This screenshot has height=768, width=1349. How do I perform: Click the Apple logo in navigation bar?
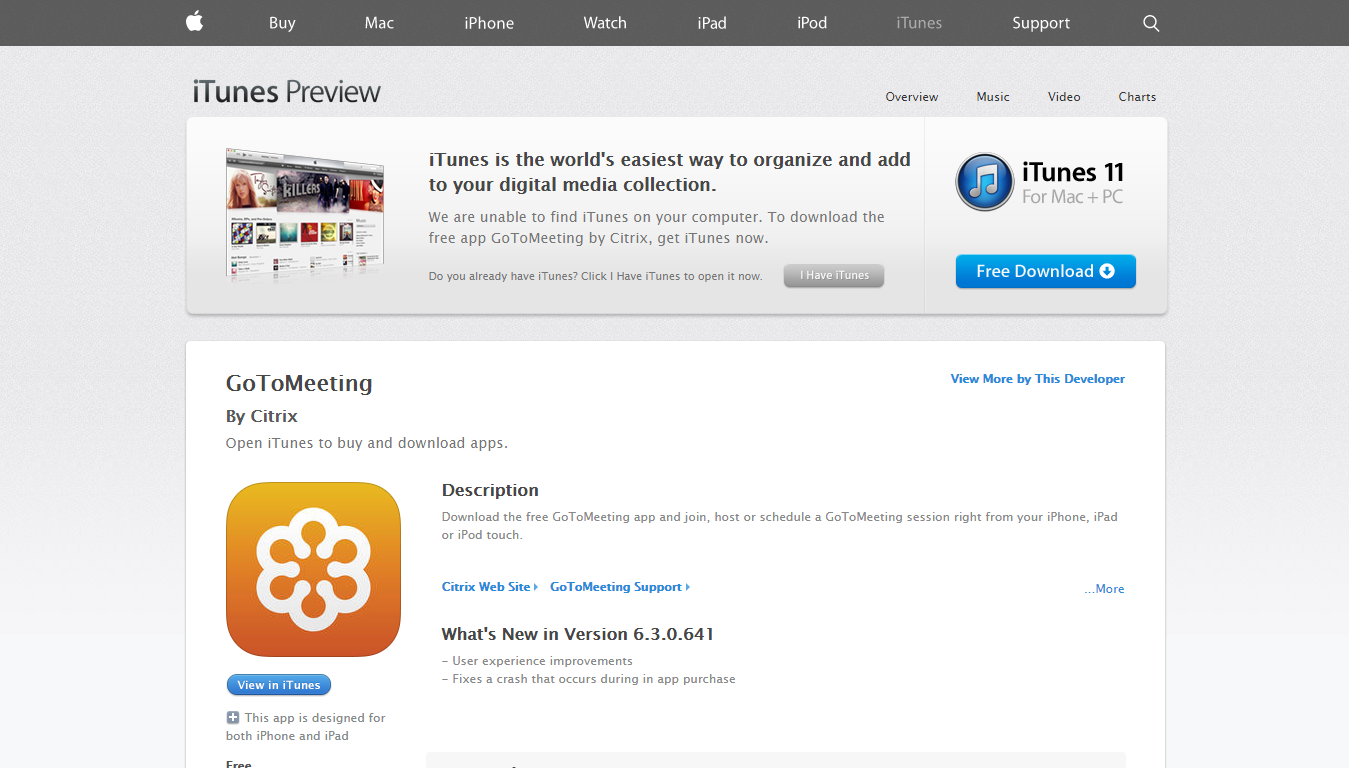pos(194,22)
